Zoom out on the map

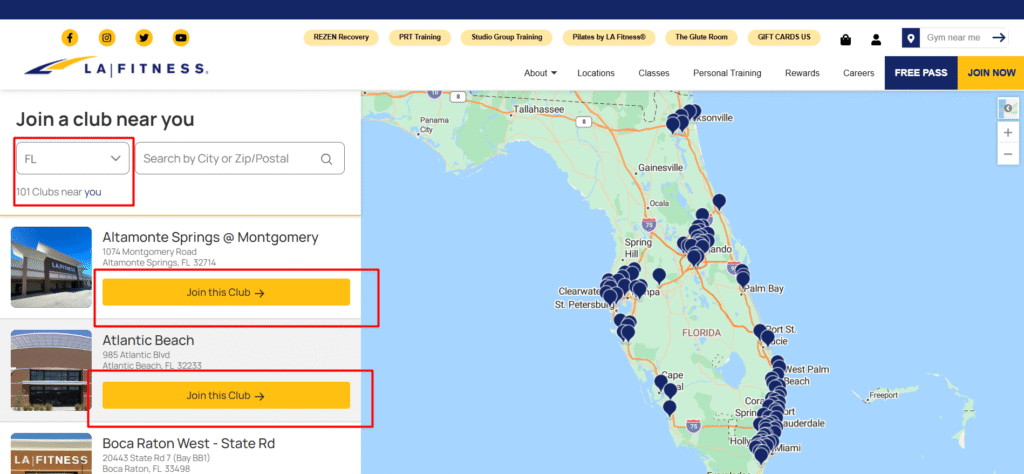point(1008,154)
